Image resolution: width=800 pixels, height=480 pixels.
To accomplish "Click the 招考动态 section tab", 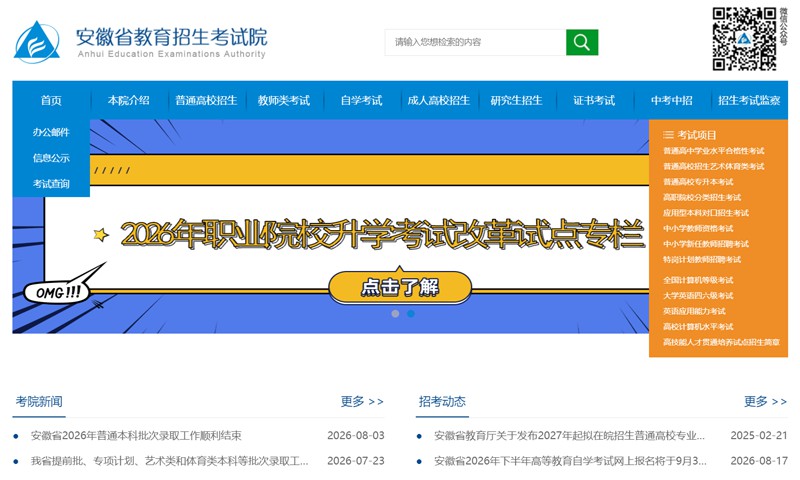I will pos(442,401).
